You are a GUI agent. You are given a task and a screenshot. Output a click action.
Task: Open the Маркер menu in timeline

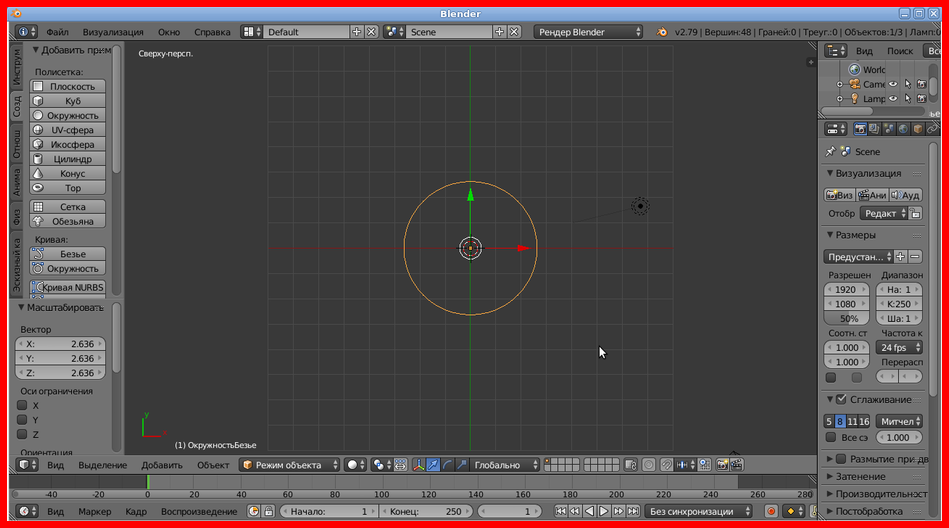[94, 512]
